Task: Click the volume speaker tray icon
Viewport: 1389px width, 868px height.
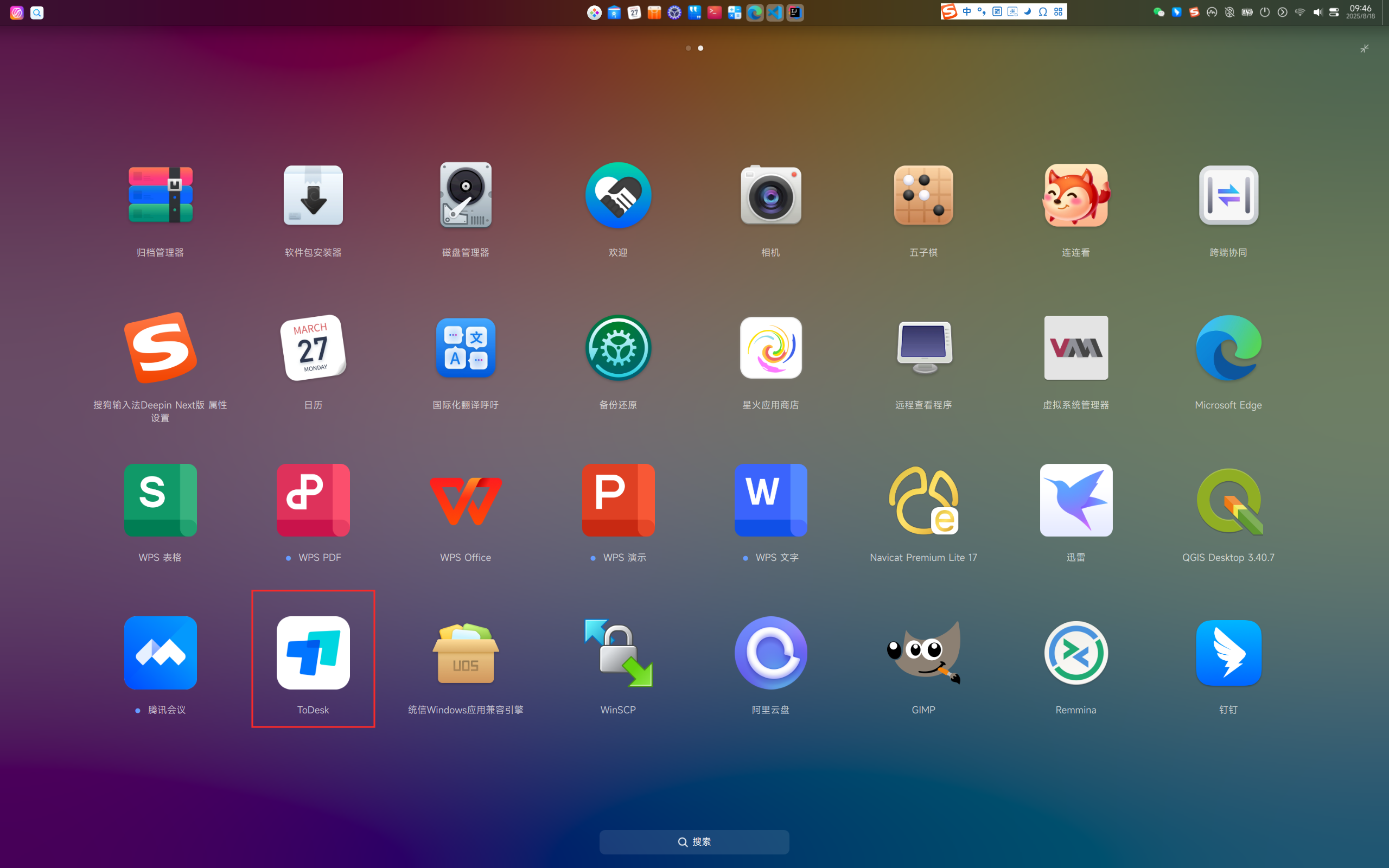Action: [1317, 12]
